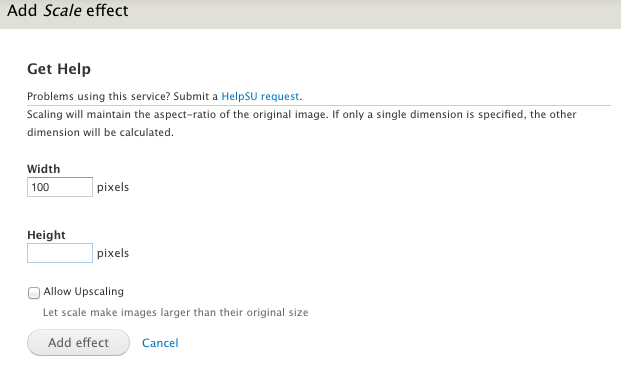Viewport: 621px width, 366px height.
Task: Select the Get Help heading
Action: pyautogui.click(x=59, y=69)
